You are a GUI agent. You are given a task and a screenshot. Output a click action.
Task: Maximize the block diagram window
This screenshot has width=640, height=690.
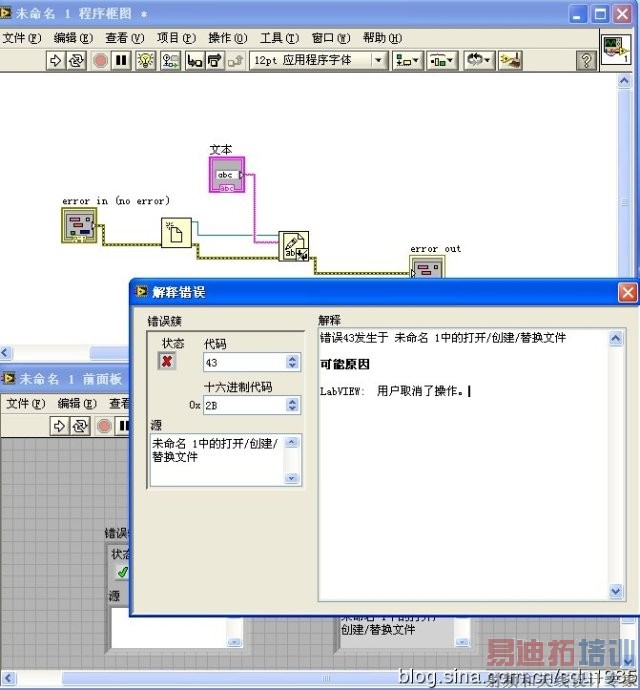[600, 14]
